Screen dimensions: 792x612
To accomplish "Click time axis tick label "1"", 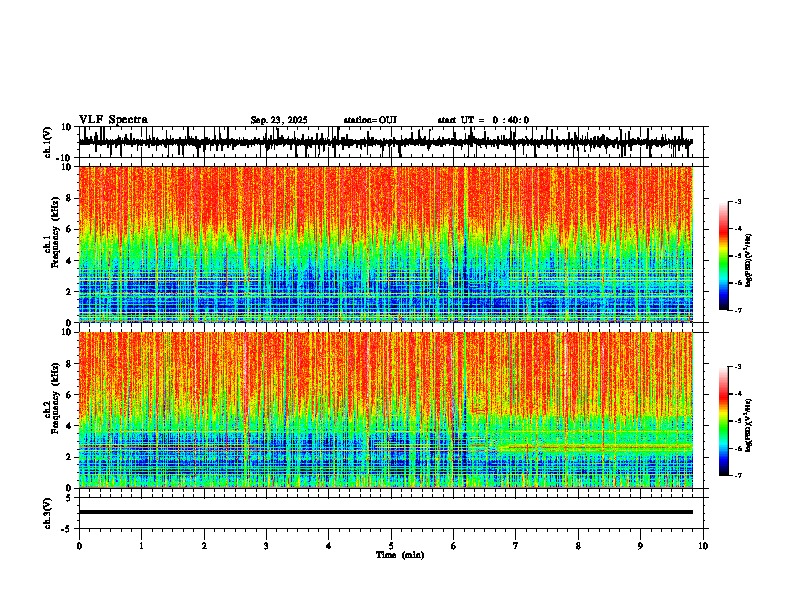I will coord(141,546).
